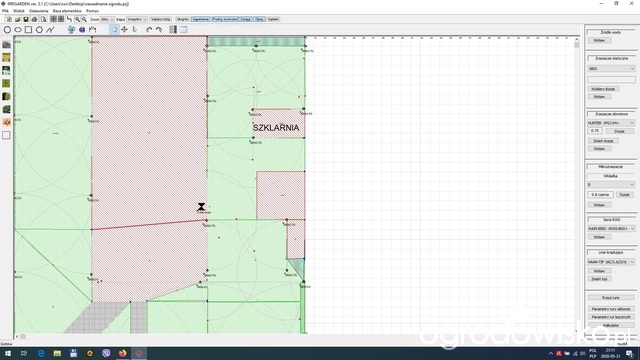The image size is (640, 360).
Task: Open the Ustawienia menu
Action: (x=38, y=11)
